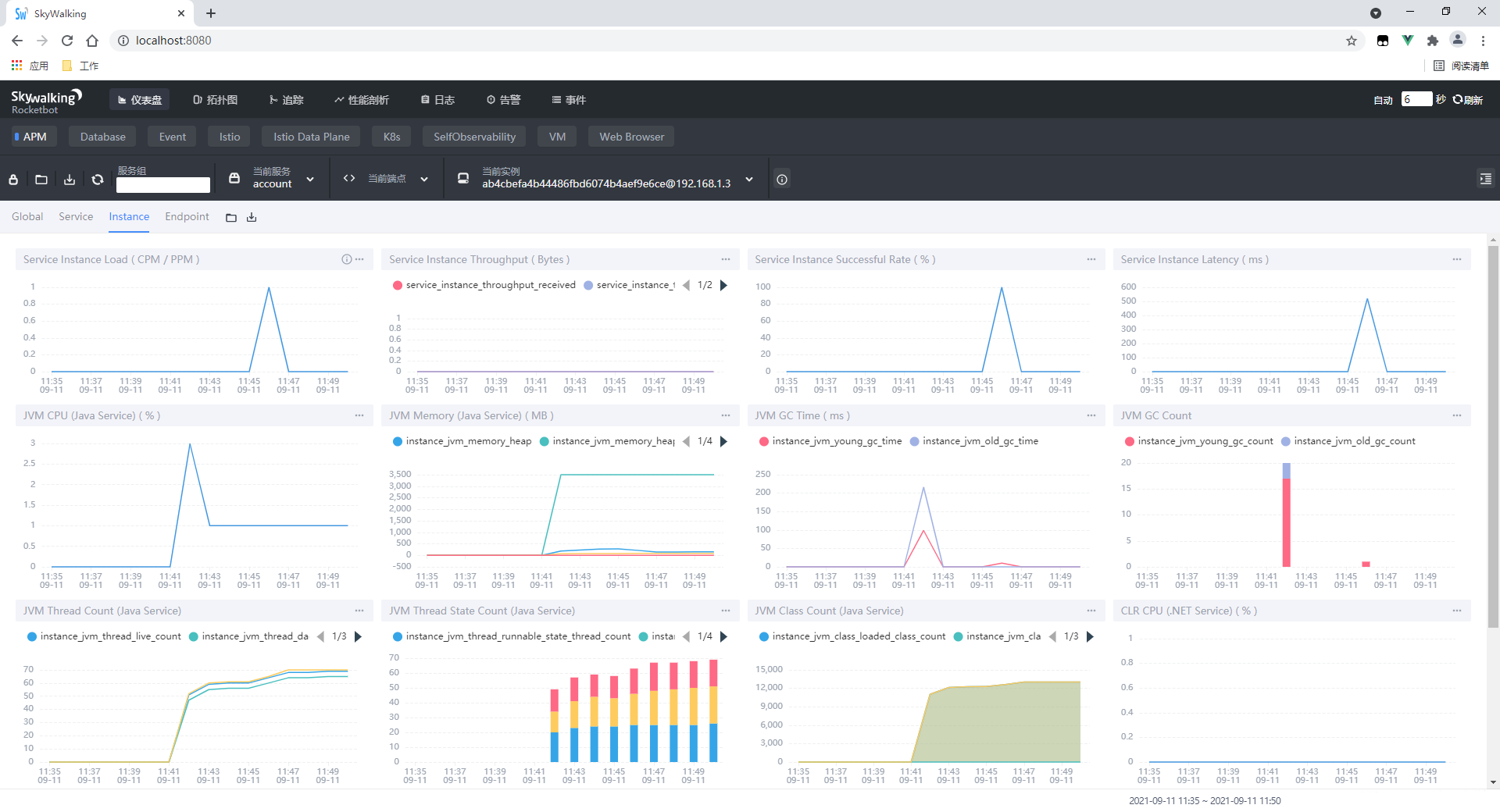This screenshot has width=1500, height=812.
Task: Open the Database dashboard tab
Action: (x=103, y=137)
